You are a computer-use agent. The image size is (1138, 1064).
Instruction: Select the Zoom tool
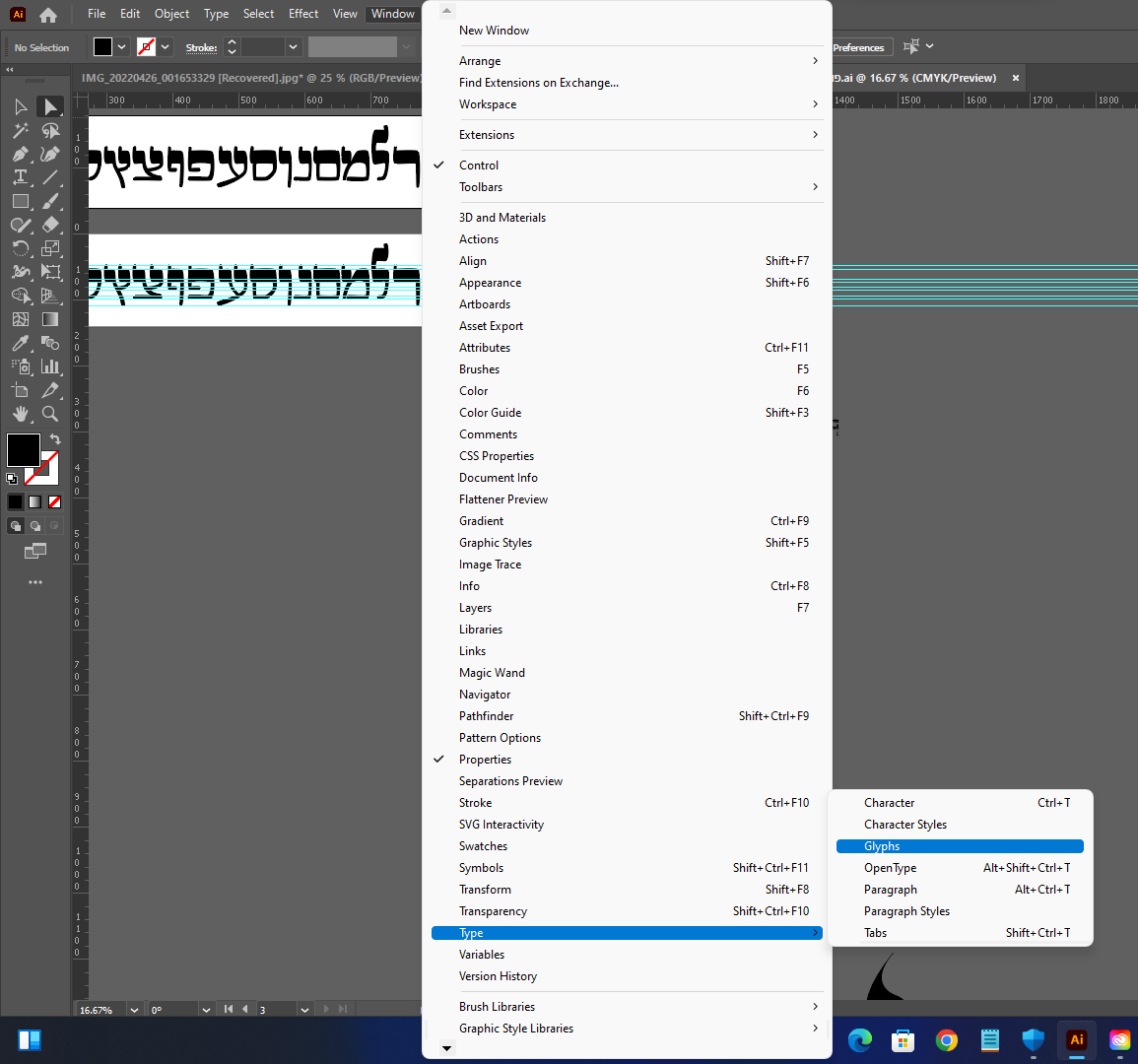click(50, 414)
